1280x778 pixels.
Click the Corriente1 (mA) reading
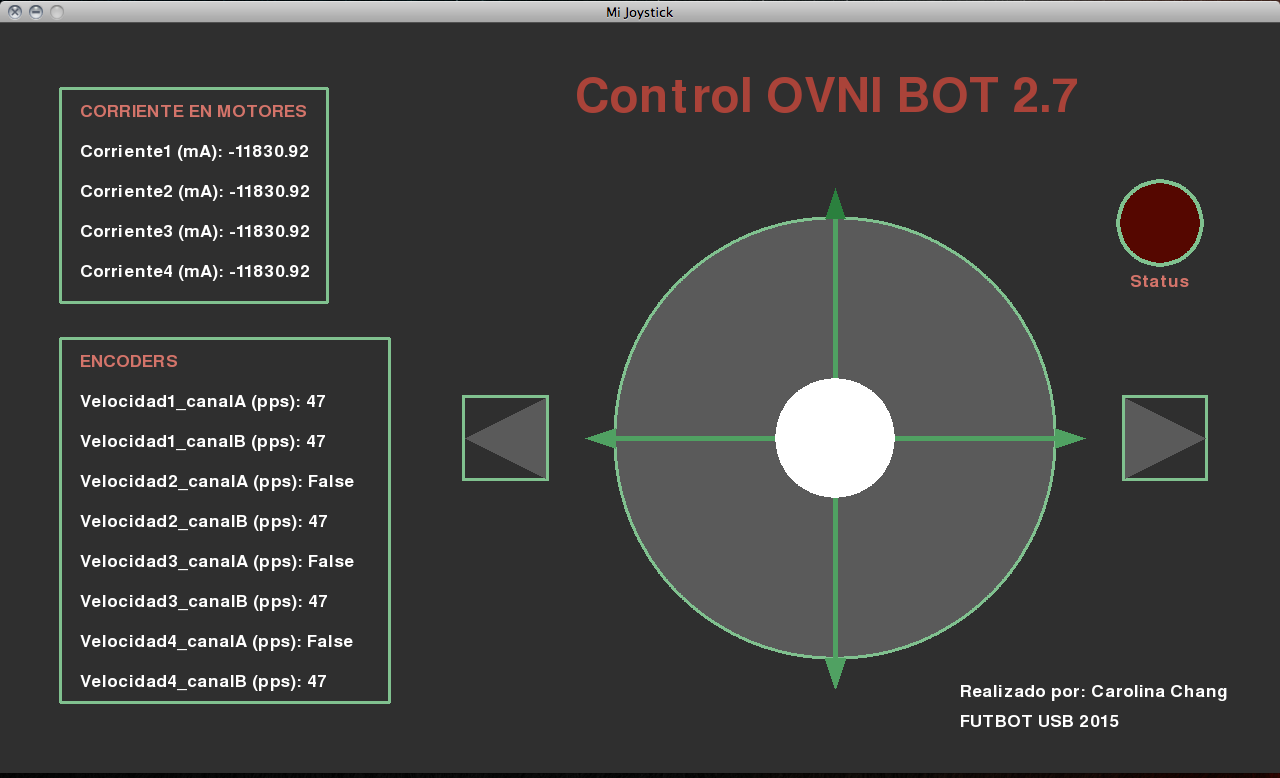[195, 152]
